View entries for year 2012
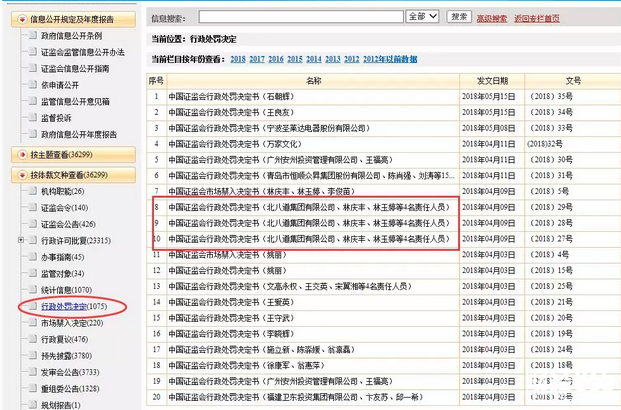The height and width of the screenshot is (410, 621). click(x=352, y=59)
